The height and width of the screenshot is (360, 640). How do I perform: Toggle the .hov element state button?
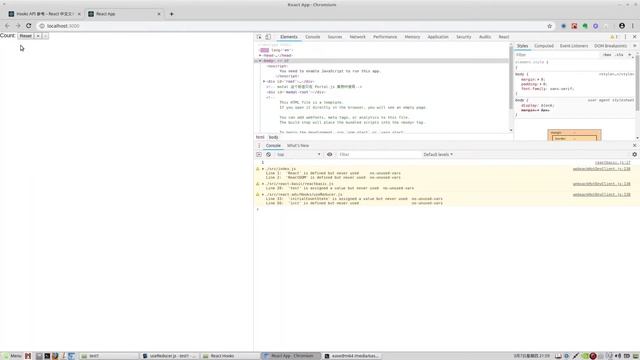[x=607, y=55]
